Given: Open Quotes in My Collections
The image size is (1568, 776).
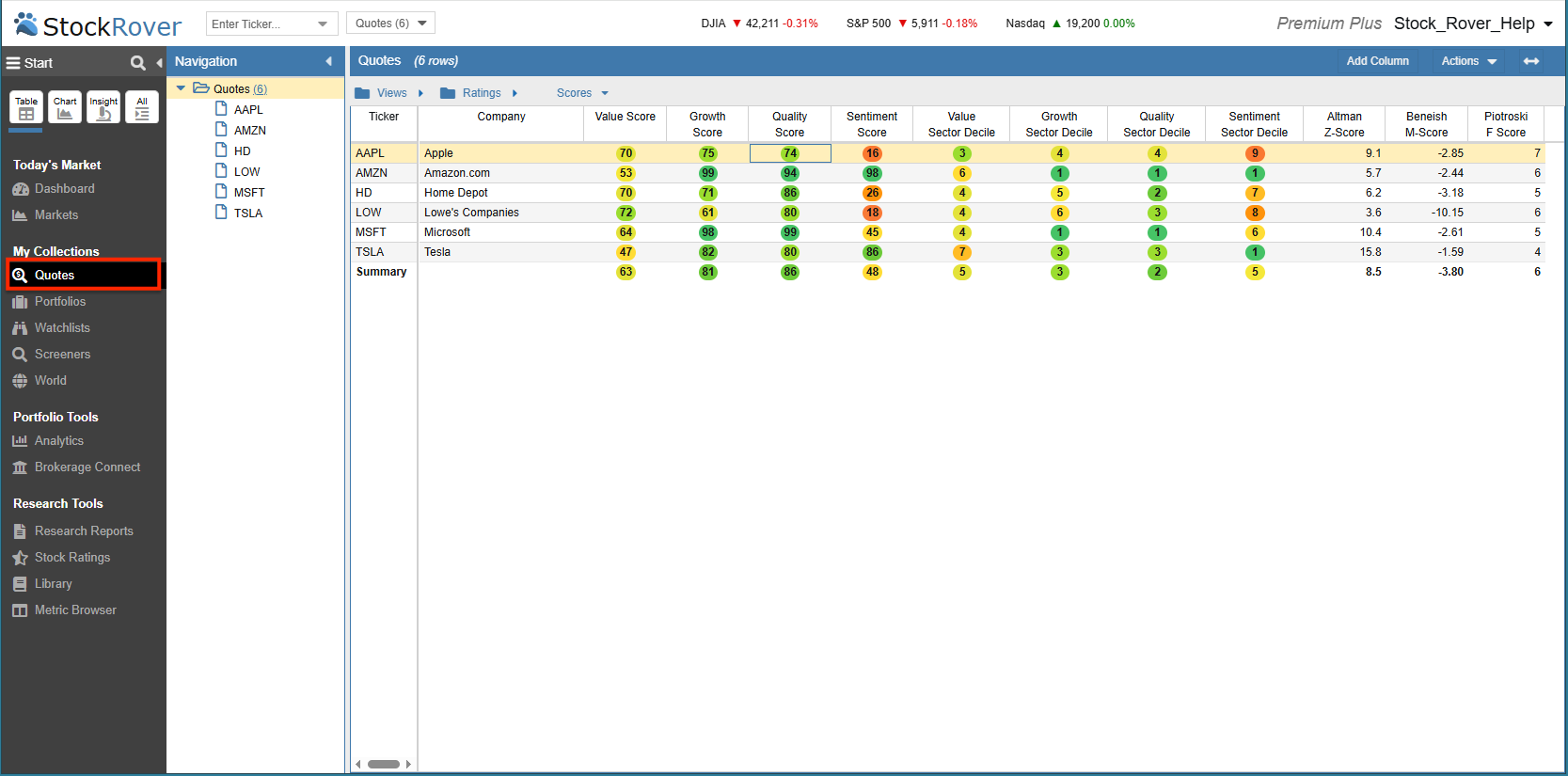Looking at the screenshot, I should [85, 275].
